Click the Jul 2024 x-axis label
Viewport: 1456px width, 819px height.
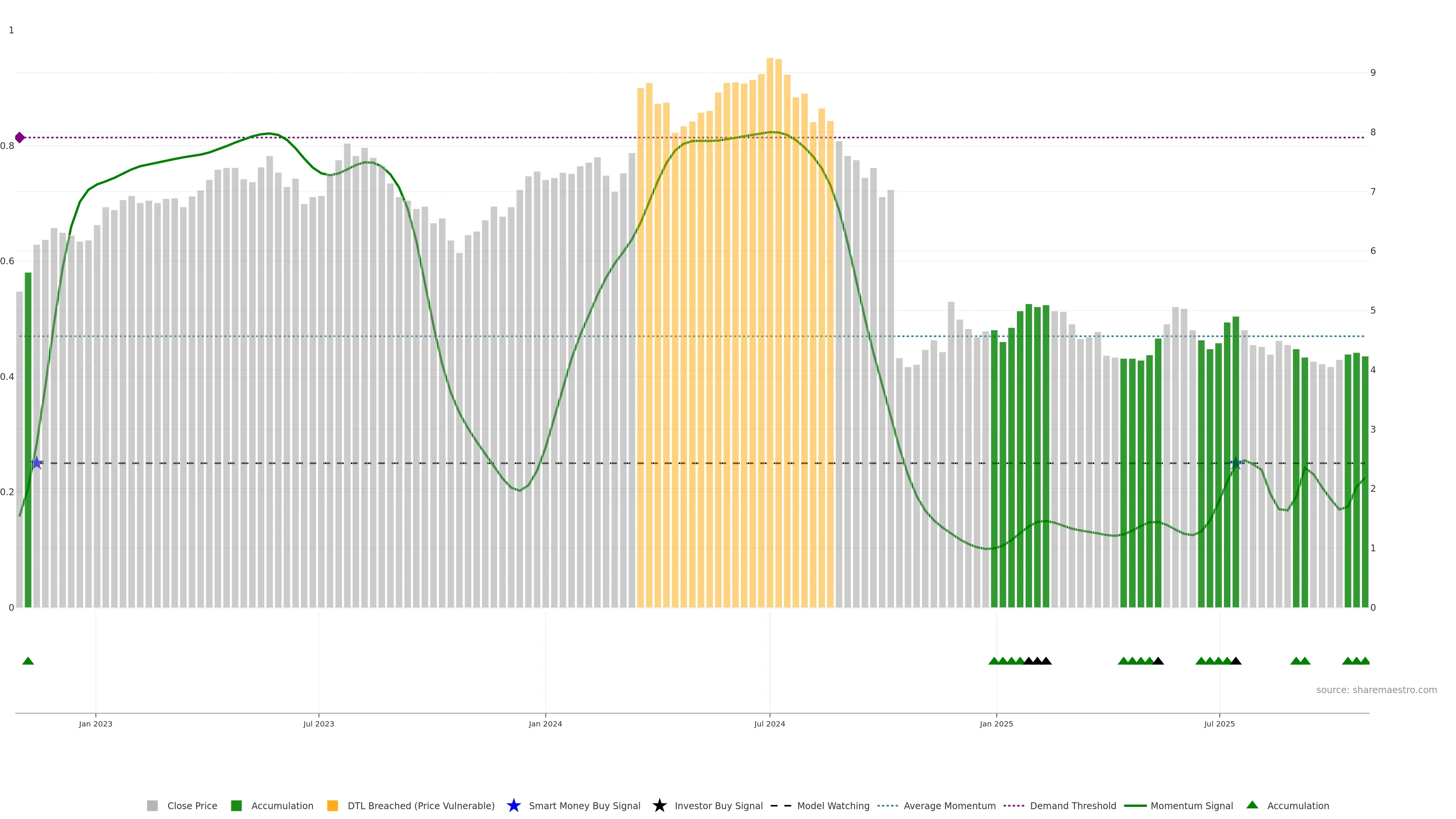[769, 723]
